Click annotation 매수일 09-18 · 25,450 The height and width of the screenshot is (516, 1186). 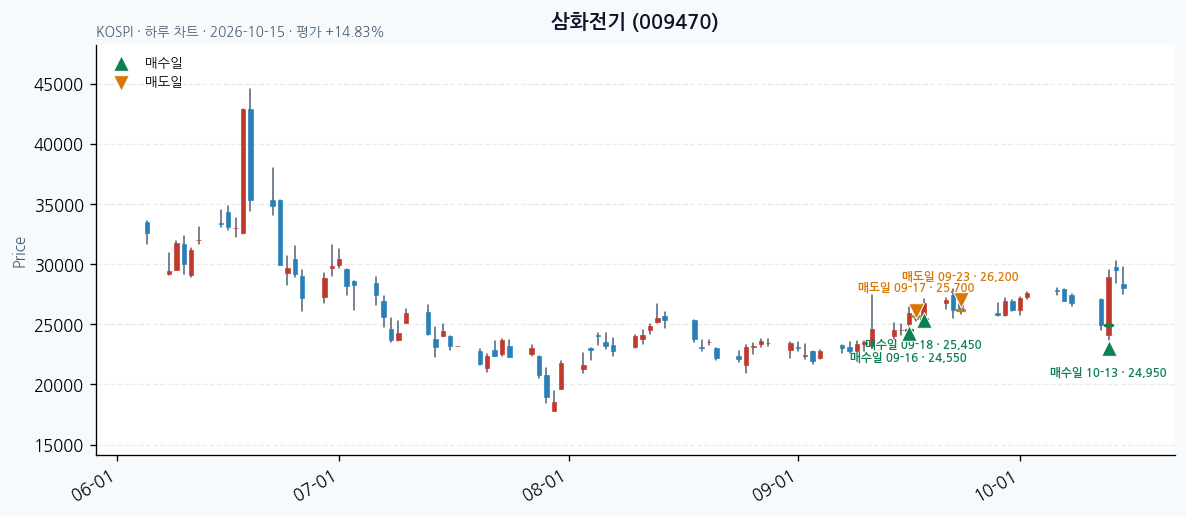[x=924, y=345]
